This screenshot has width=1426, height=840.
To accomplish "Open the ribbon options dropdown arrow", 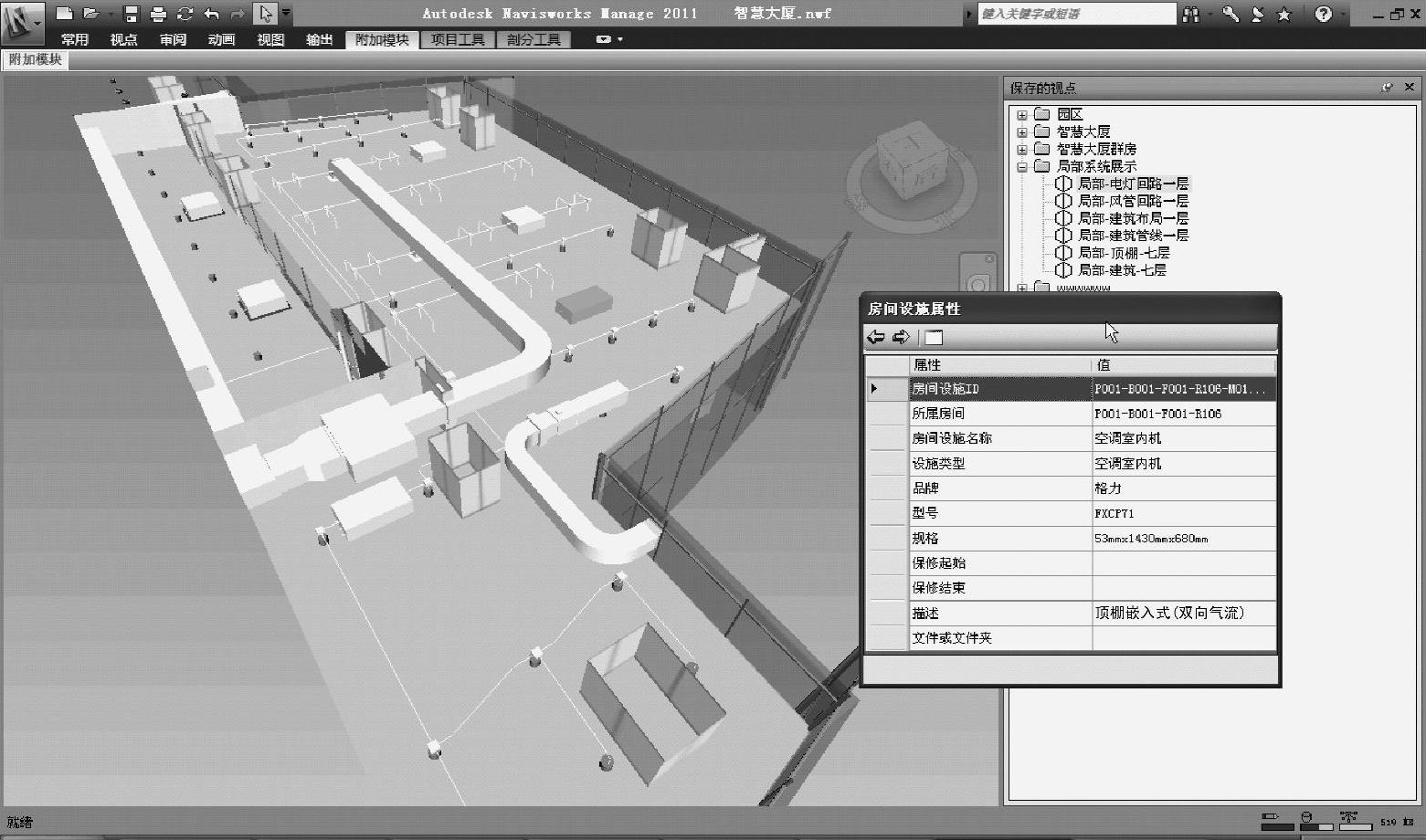I will 620,39.
